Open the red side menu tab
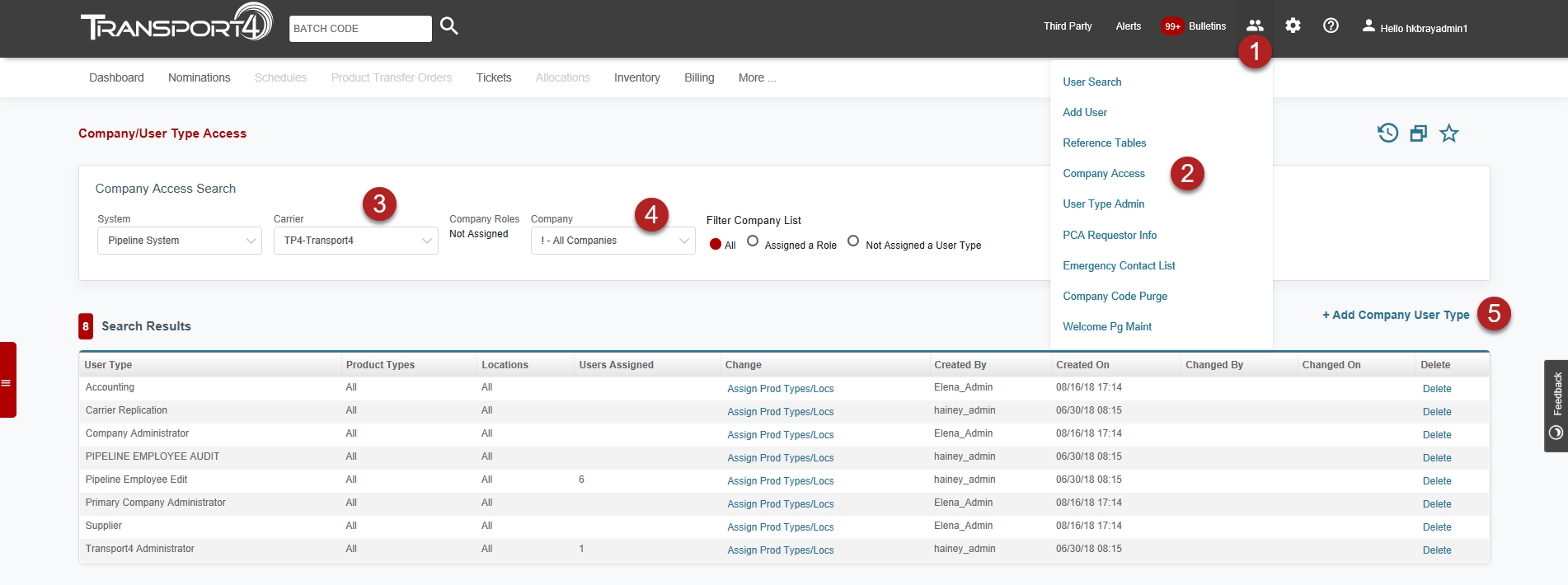1568x585 pixels. (7, 380)
